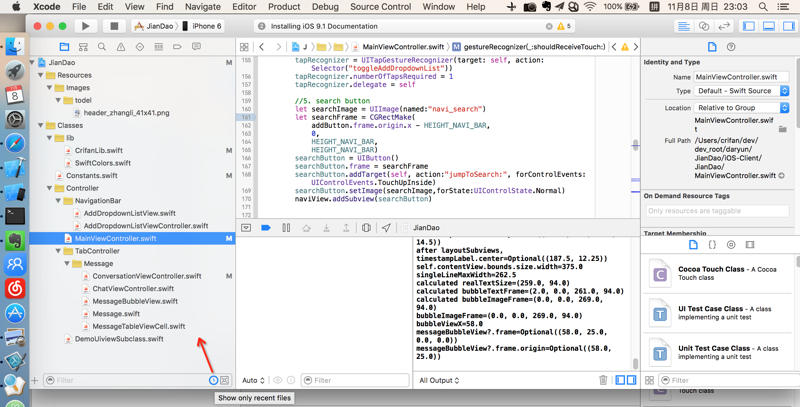Open Debug View Hierarchy button
This screenshot has width=800, height=407.
tap(366, 227)
